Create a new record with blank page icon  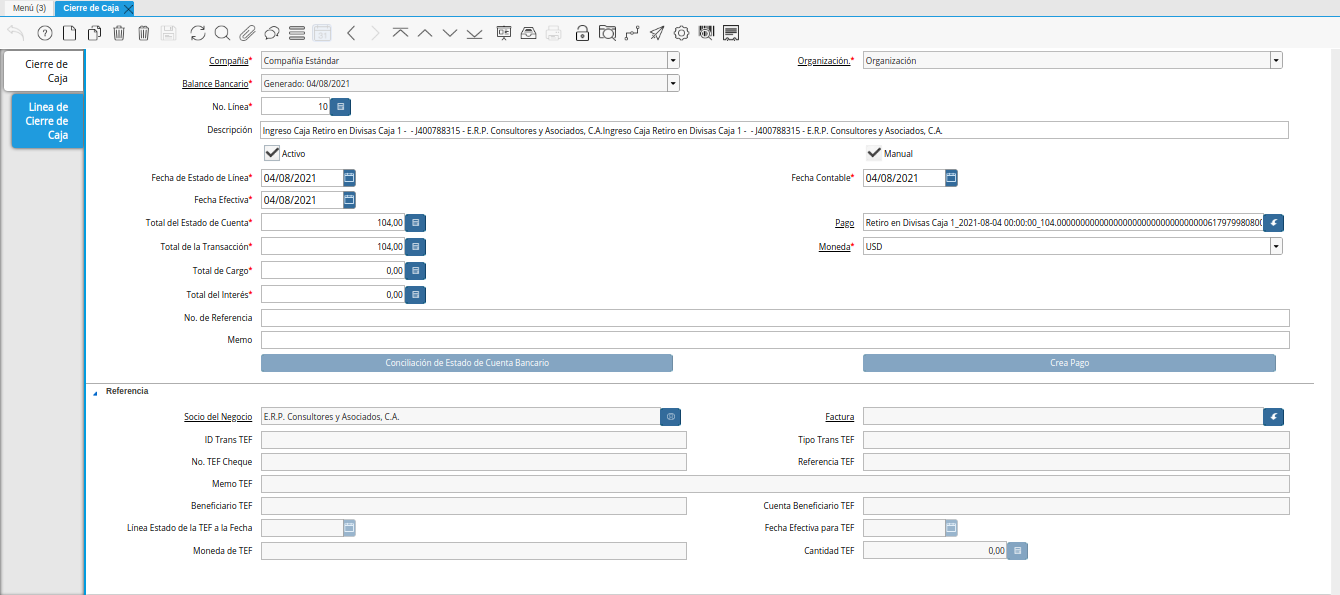[69, 33]
